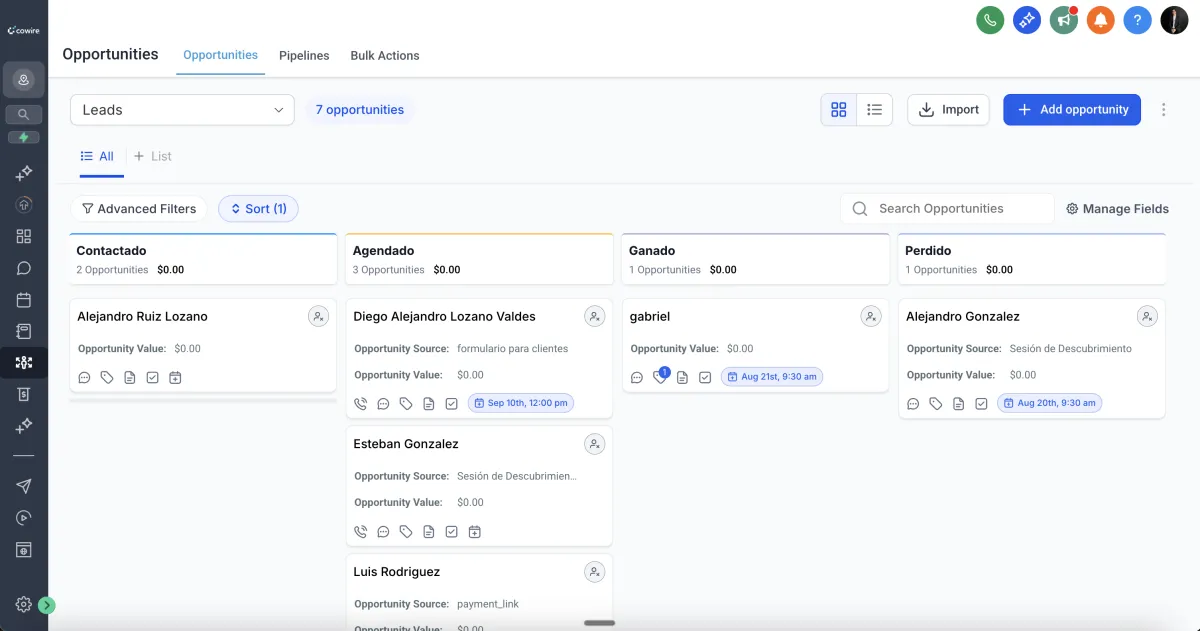
Task: Open the Luis Rodriguez opportunity
Action: pos(397,572)
